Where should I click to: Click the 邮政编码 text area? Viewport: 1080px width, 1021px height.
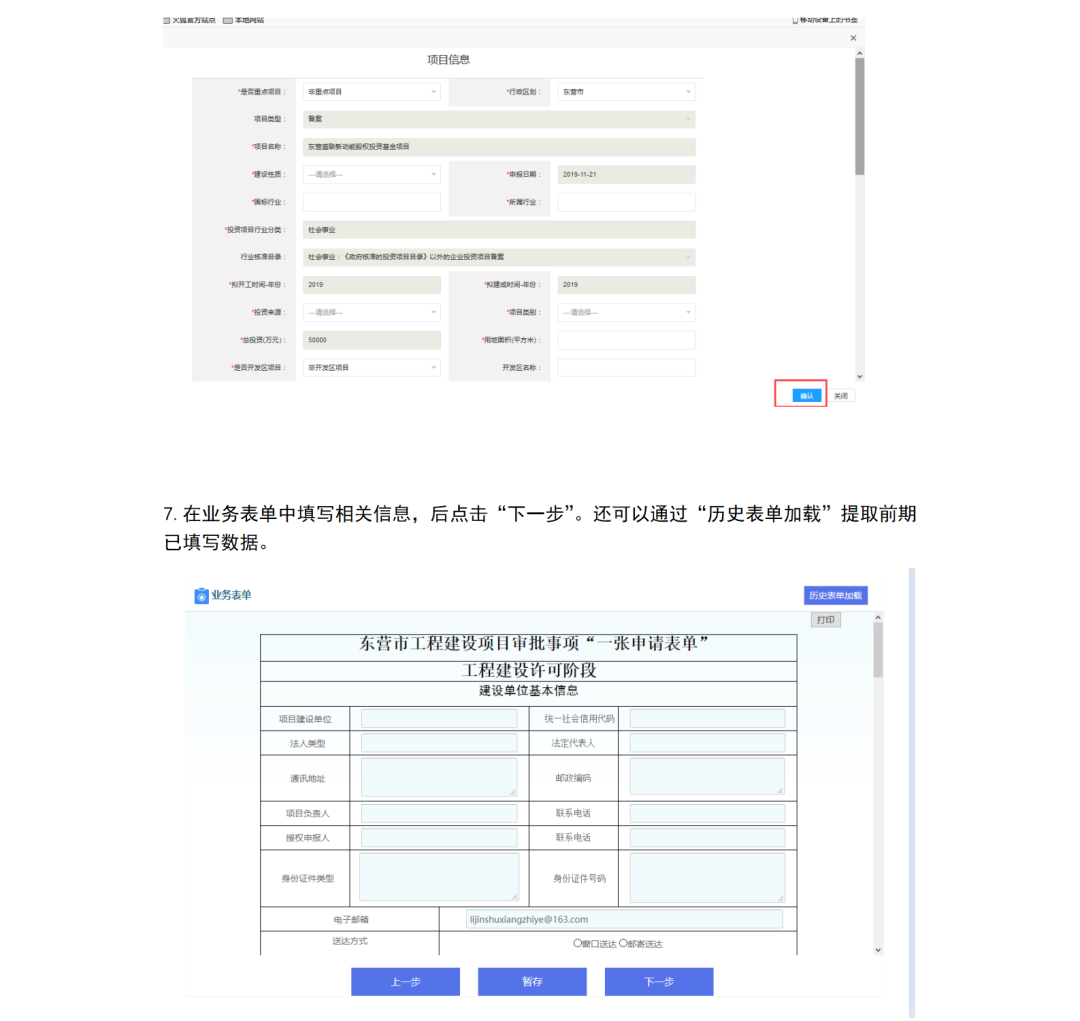(707, 776)
